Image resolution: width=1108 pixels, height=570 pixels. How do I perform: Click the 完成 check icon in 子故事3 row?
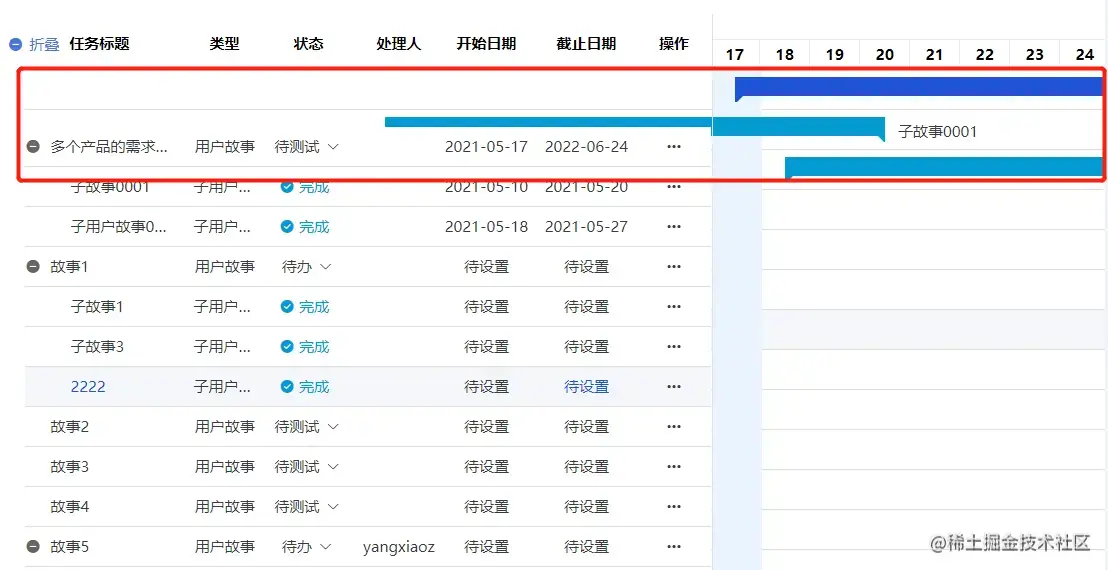(x=287, y=347)
